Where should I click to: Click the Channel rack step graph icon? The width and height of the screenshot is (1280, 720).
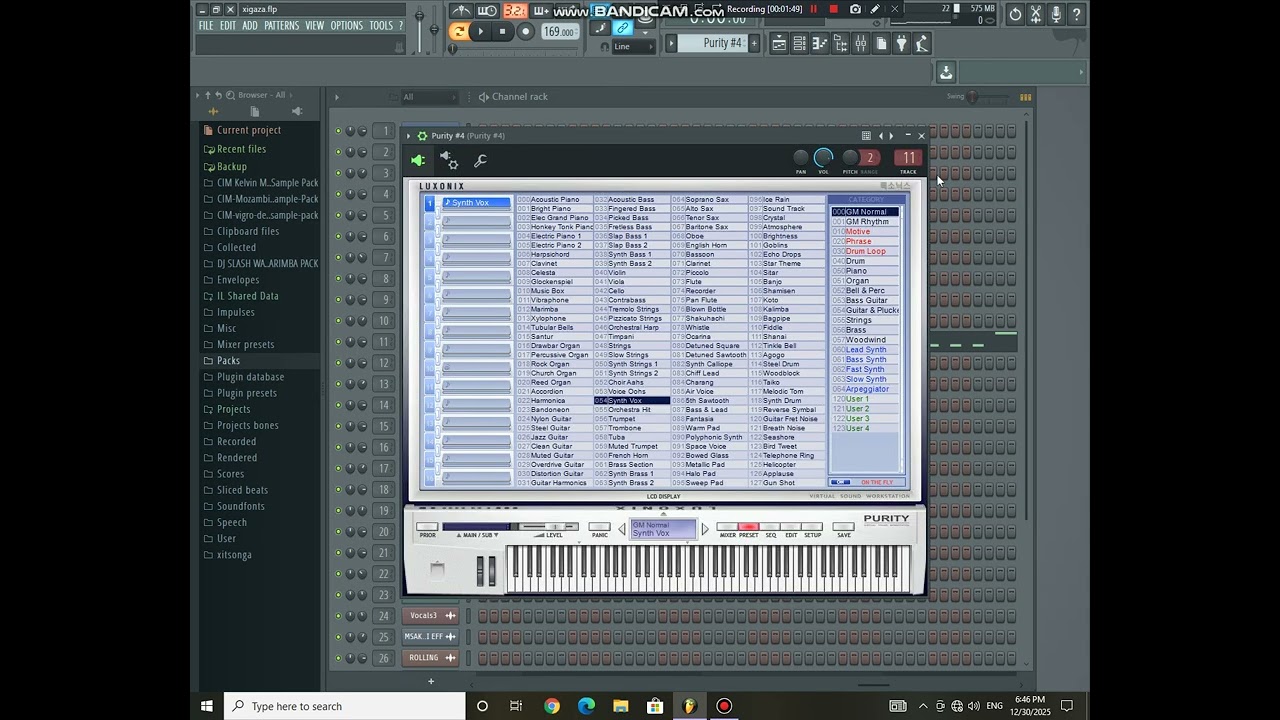click(x=1025, y=97)
